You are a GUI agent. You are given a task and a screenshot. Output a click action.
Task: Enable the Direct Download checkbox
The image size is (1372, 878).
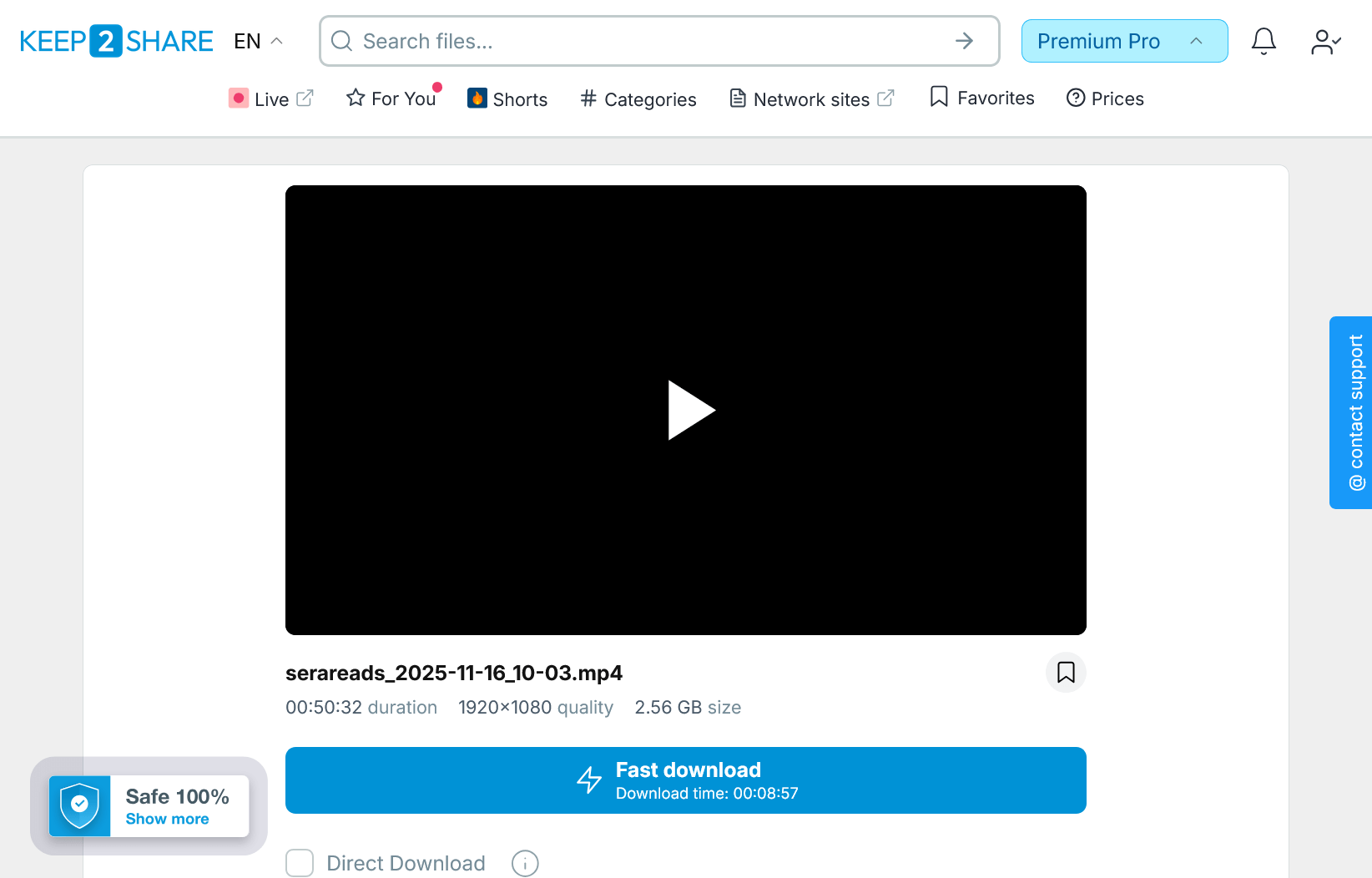coord(300,863)
